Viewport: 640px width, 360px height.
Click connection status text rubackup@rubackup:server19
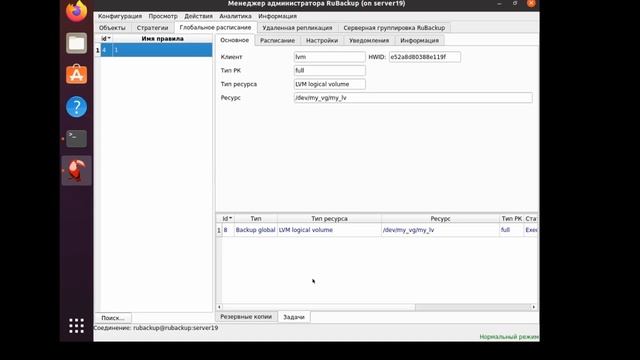pos(176,328)
